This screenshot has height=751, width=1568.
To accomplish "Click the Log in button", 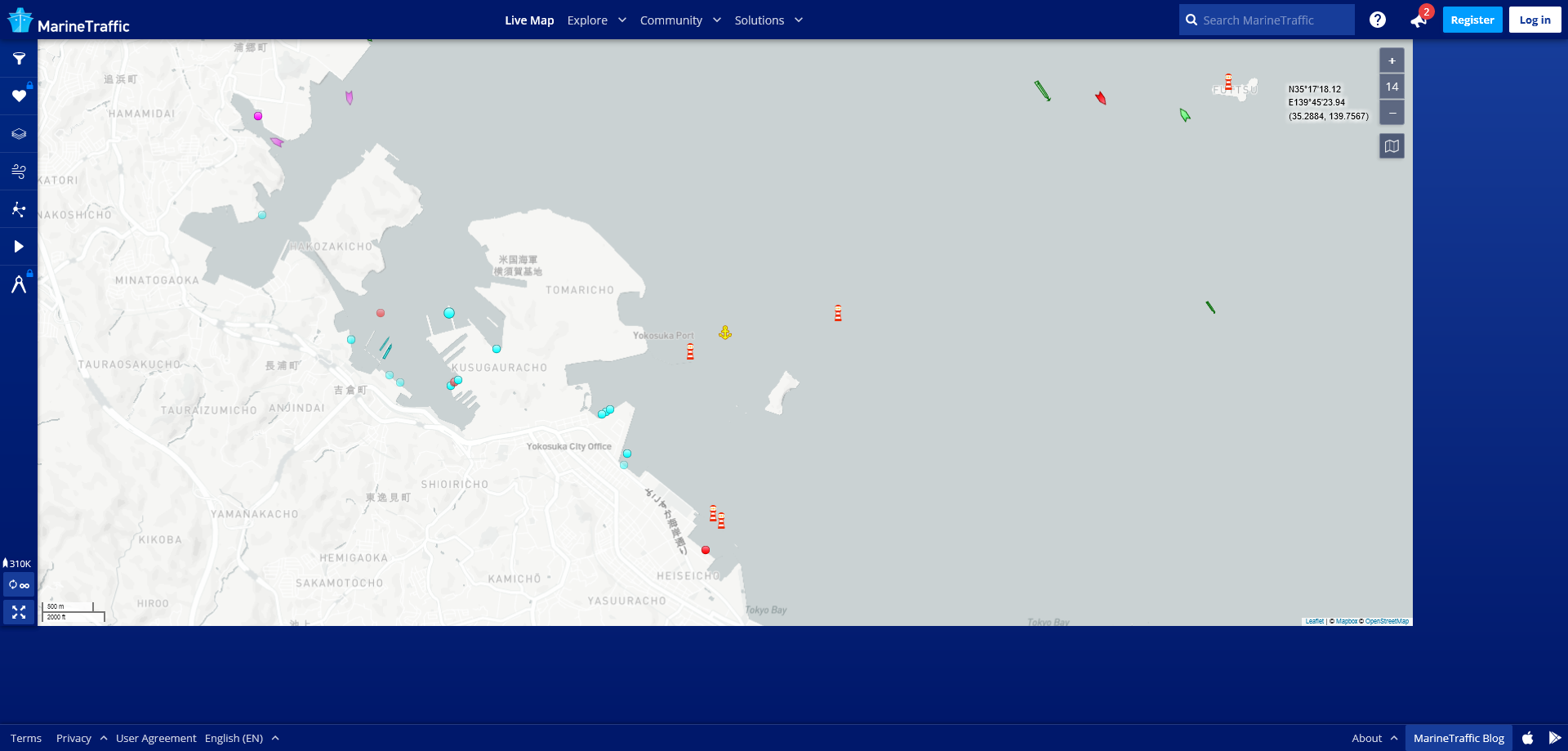I will tap(1535, 20).
